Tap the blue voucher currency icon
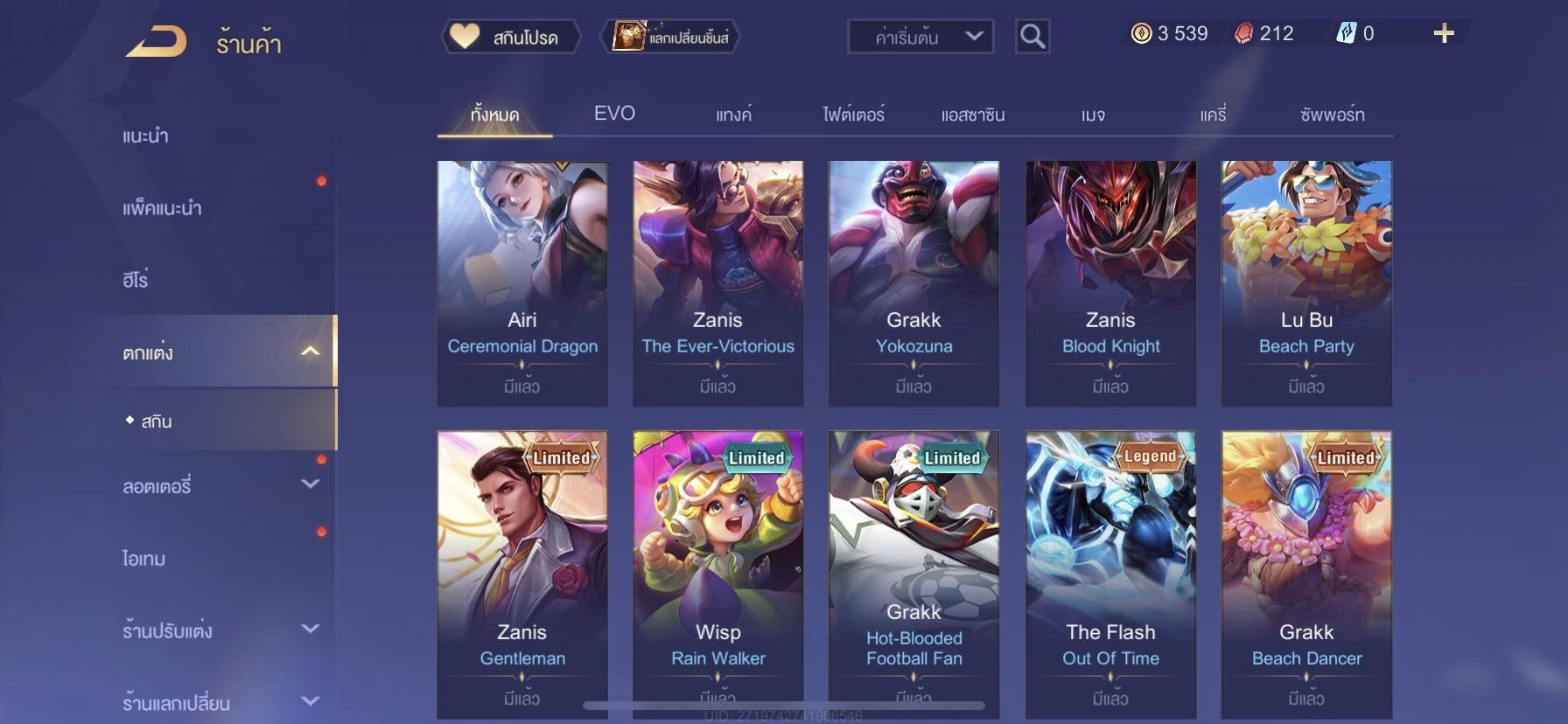 1346,33
